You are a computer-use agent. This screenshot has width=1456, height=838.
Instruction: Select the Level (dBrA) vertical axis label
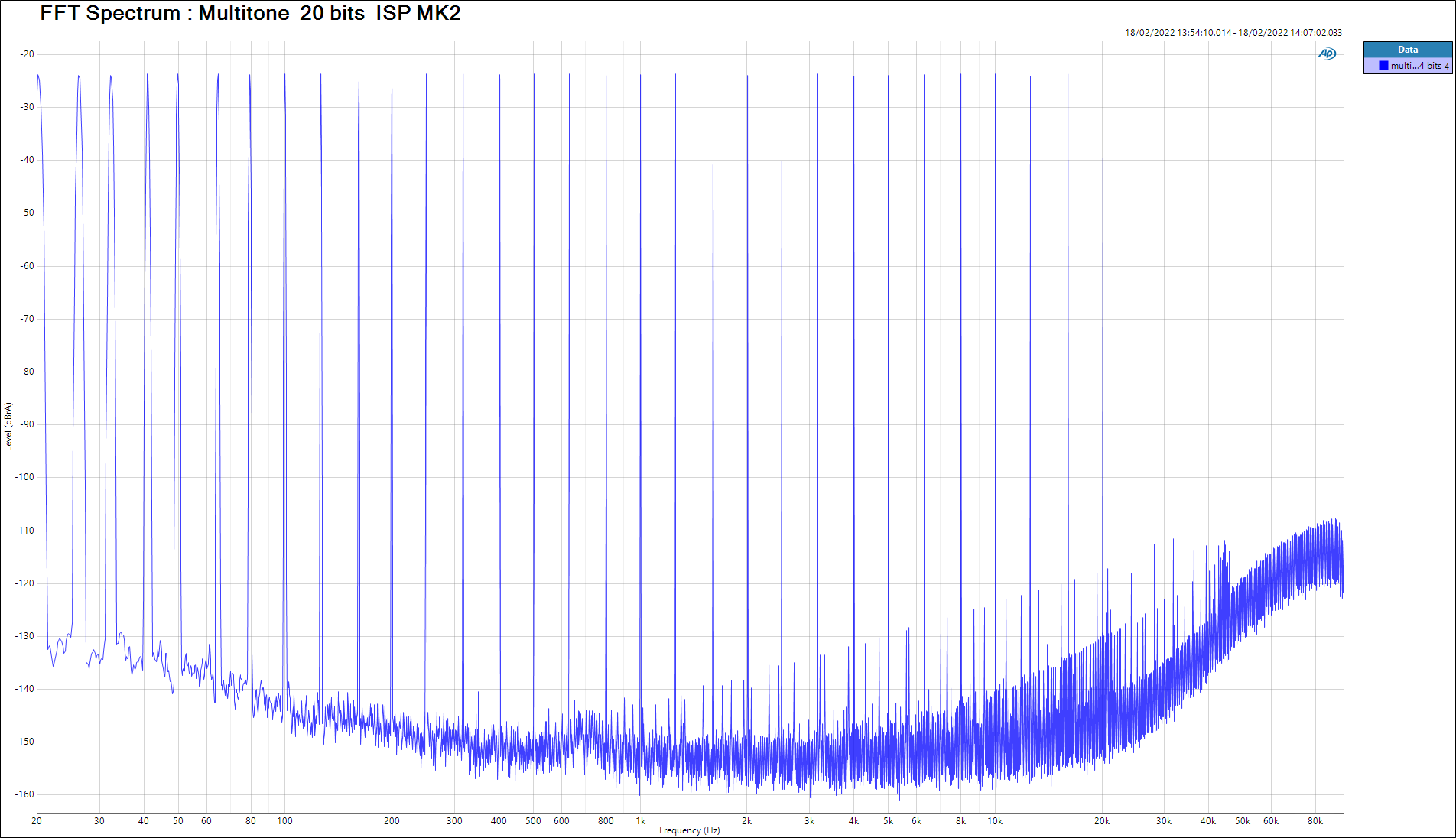click(x=8, y=426)
